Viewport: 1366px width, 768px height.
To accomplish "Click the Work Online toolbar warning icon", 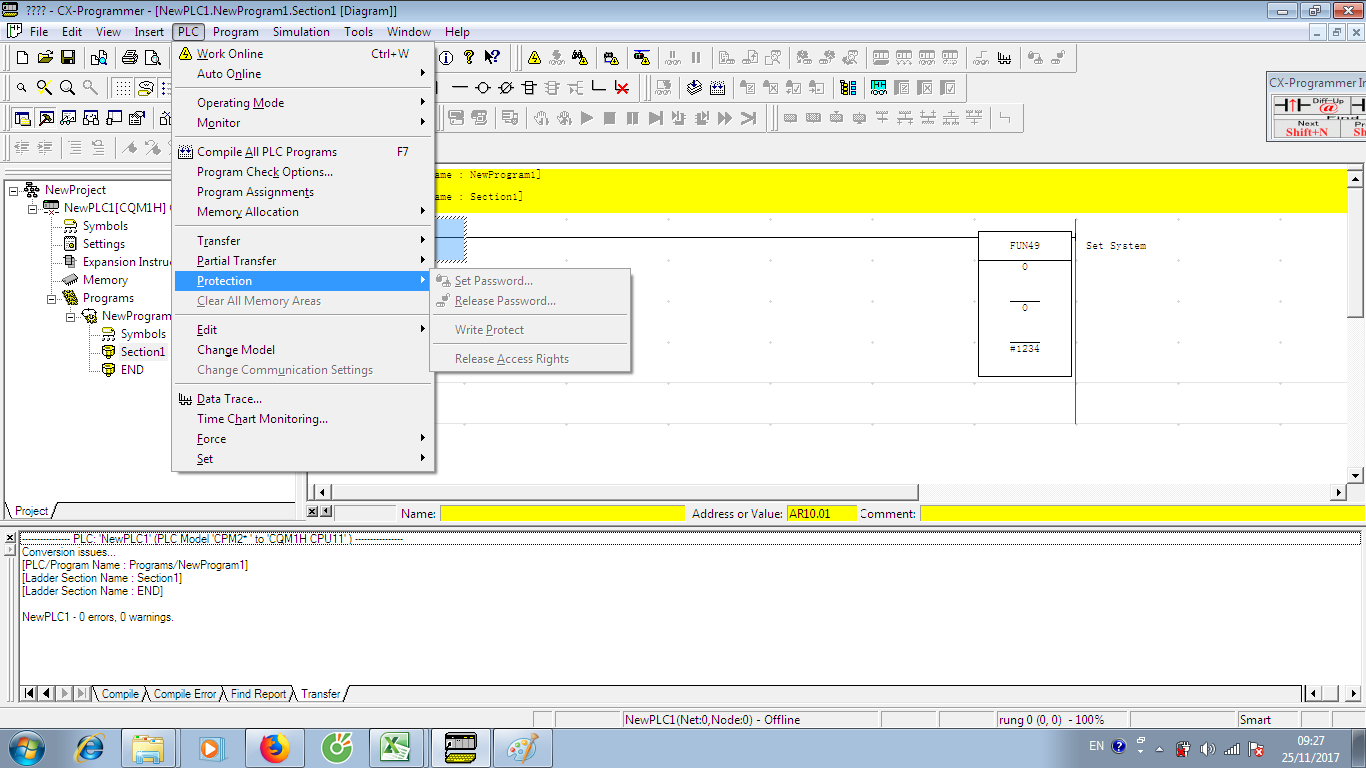I will (x=534, y=58).
